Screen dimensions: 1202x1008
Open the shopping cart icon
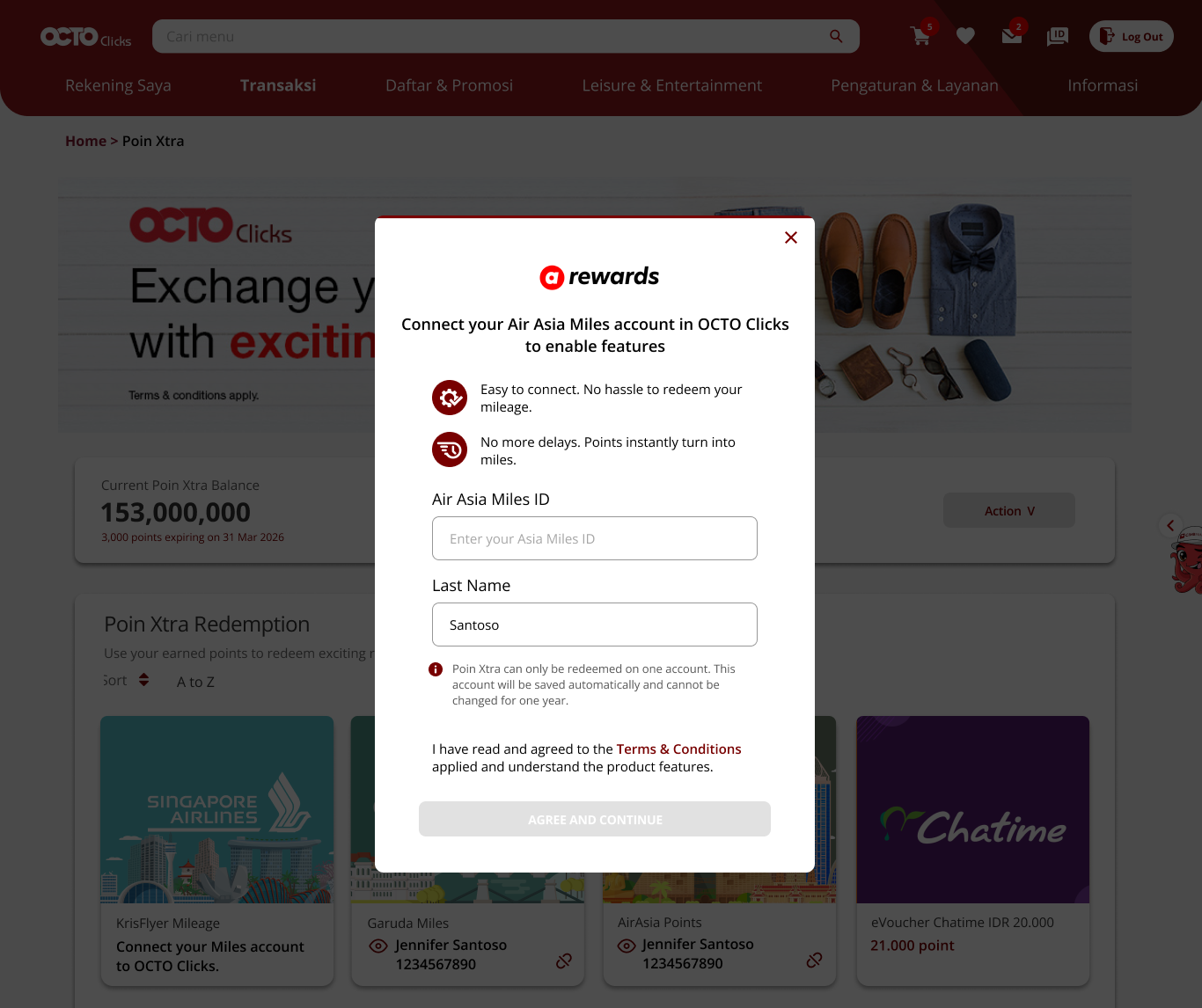coord(920,36)
